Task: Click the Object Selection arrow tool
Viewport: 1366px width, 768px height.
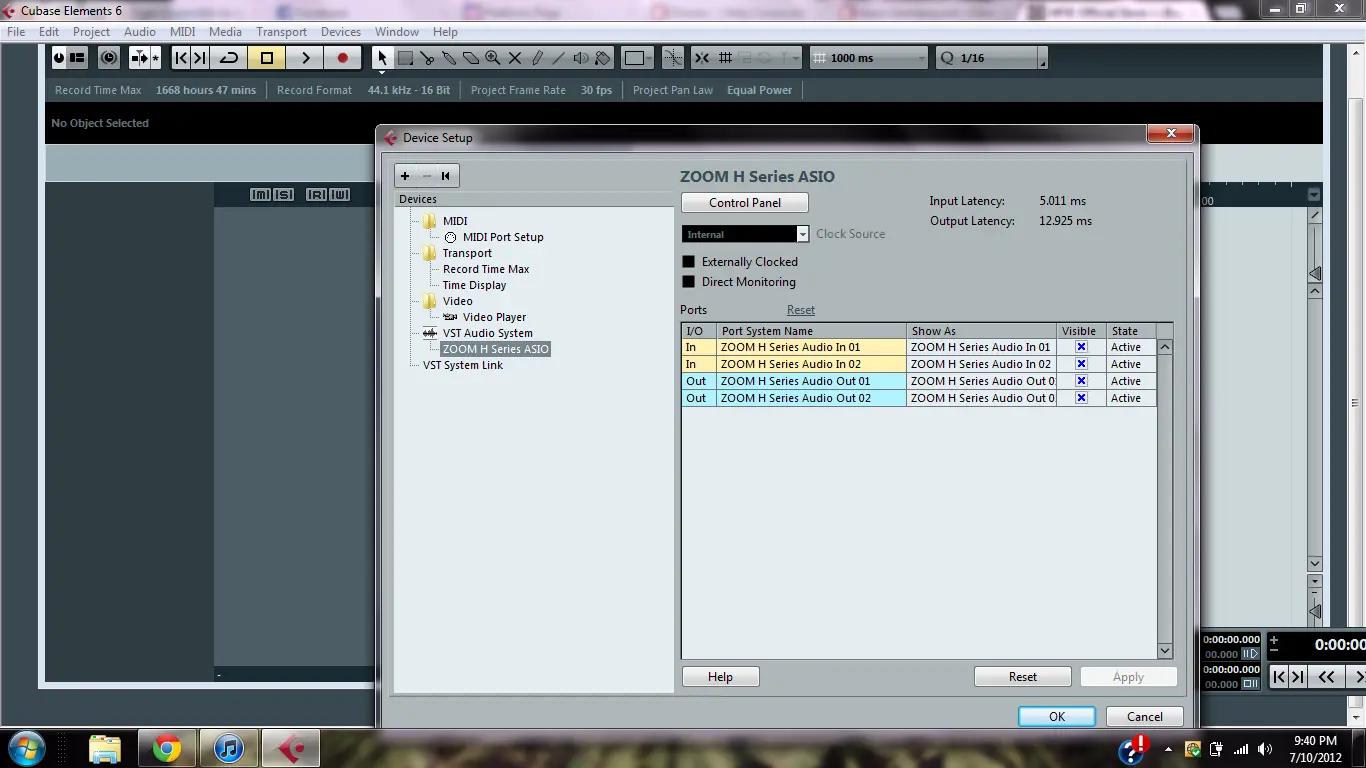Action: (382, 58)
